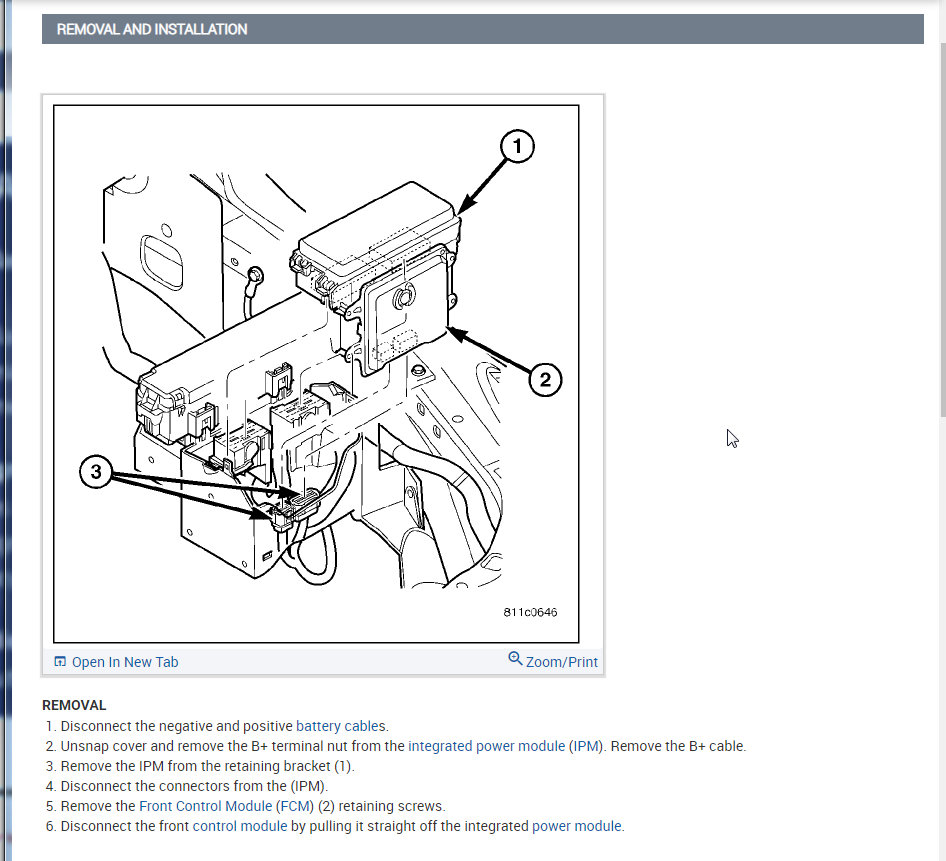Open the Front Control Module link
Screen dimensions: 946x861
click(206, 806)
